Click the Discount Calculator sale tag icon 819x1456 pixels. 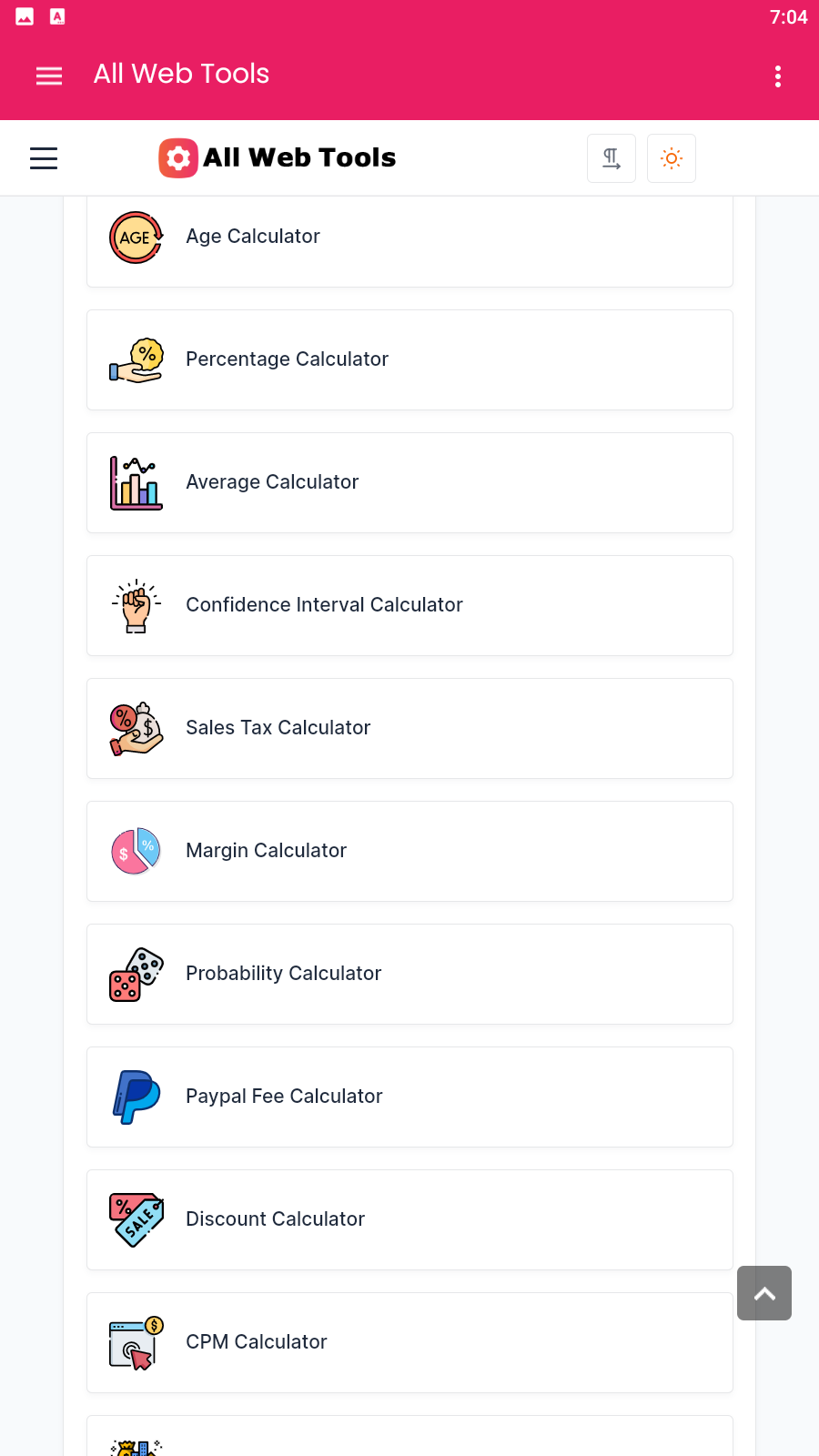tap(136, 1220)
